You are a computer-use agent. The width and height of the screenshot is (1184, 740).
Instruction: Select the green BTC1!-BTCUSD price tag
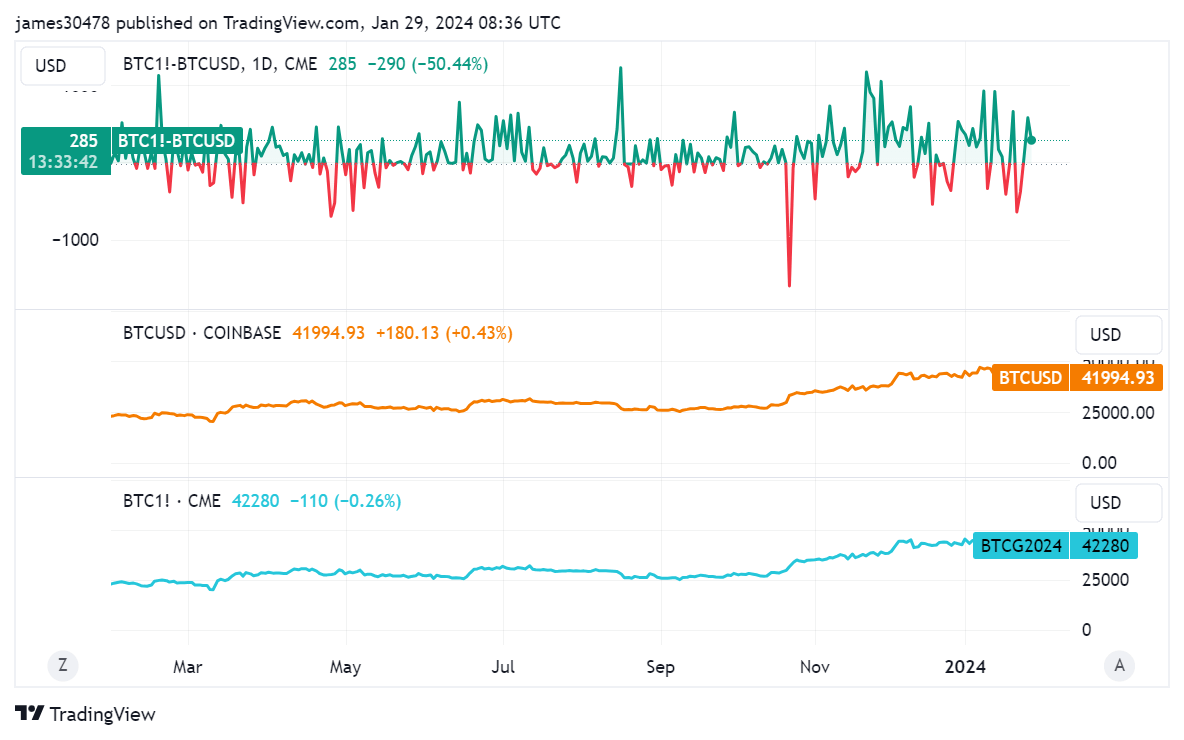click(x=176, y=141)
